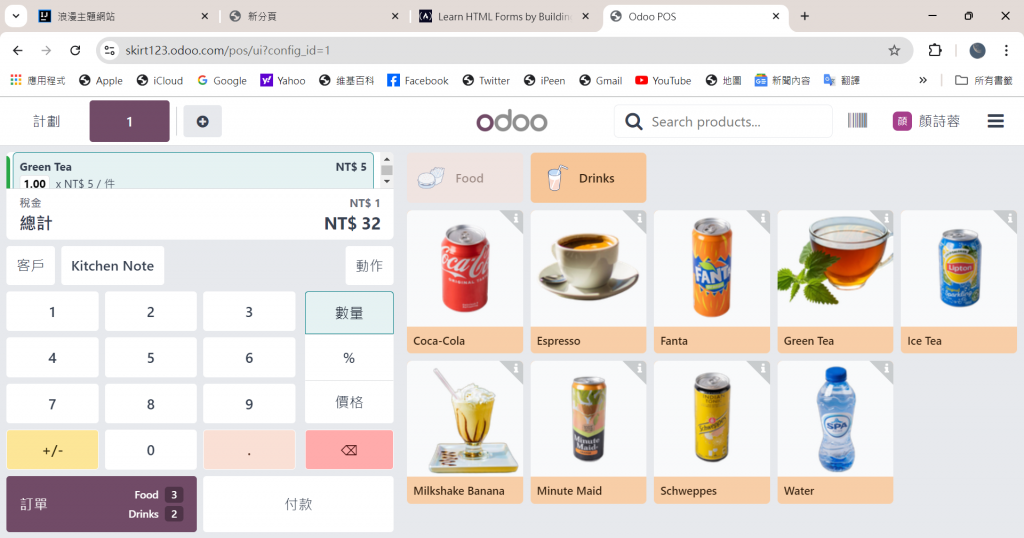The width and height of the screenshot is (1024, 538).
Task: Select the 數量 quantity mode
Action: click(349, 313)
